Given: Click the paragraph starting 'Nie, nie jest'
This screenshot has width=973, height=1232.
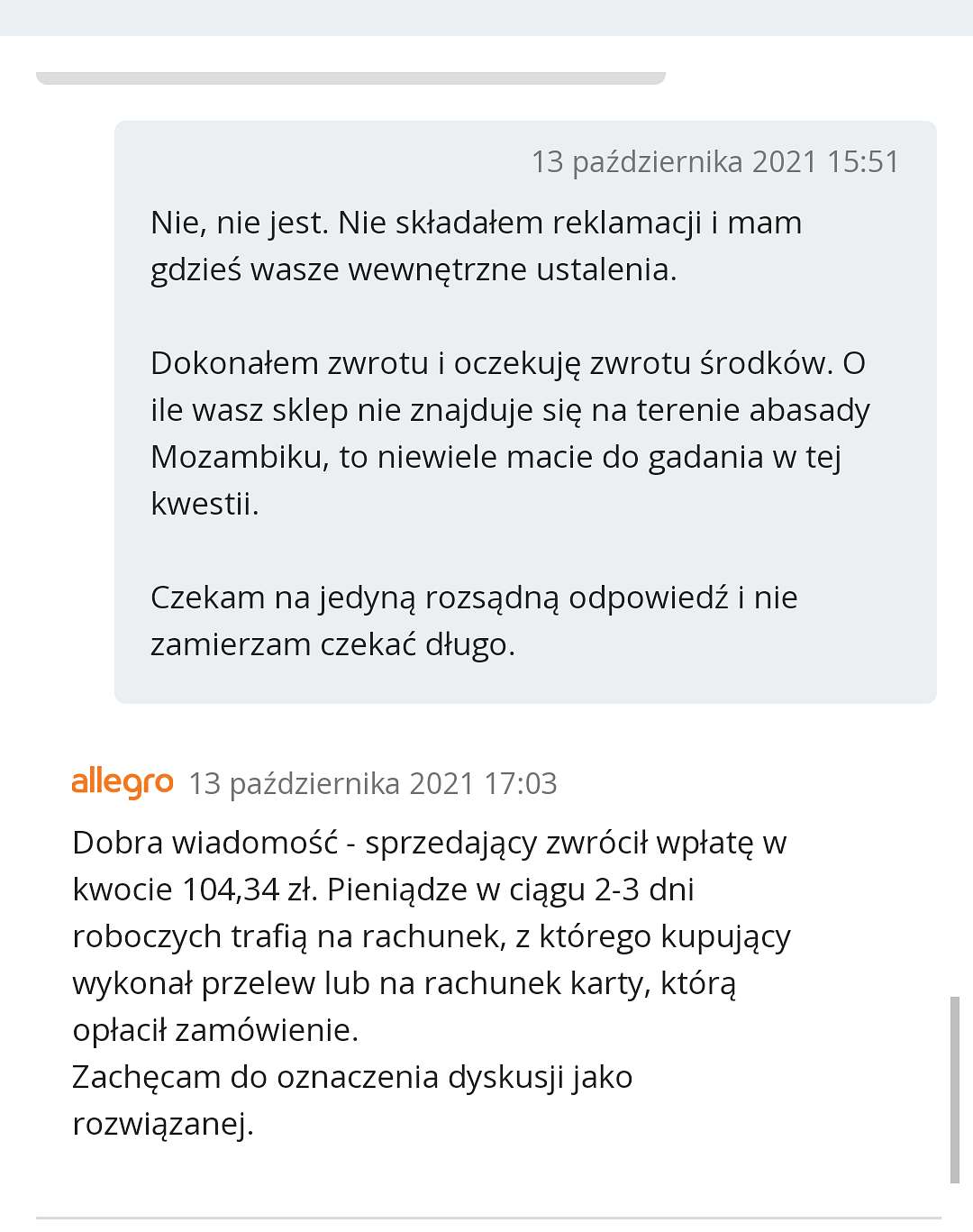Looking at the screenshot, I should [x=477, y=246].
